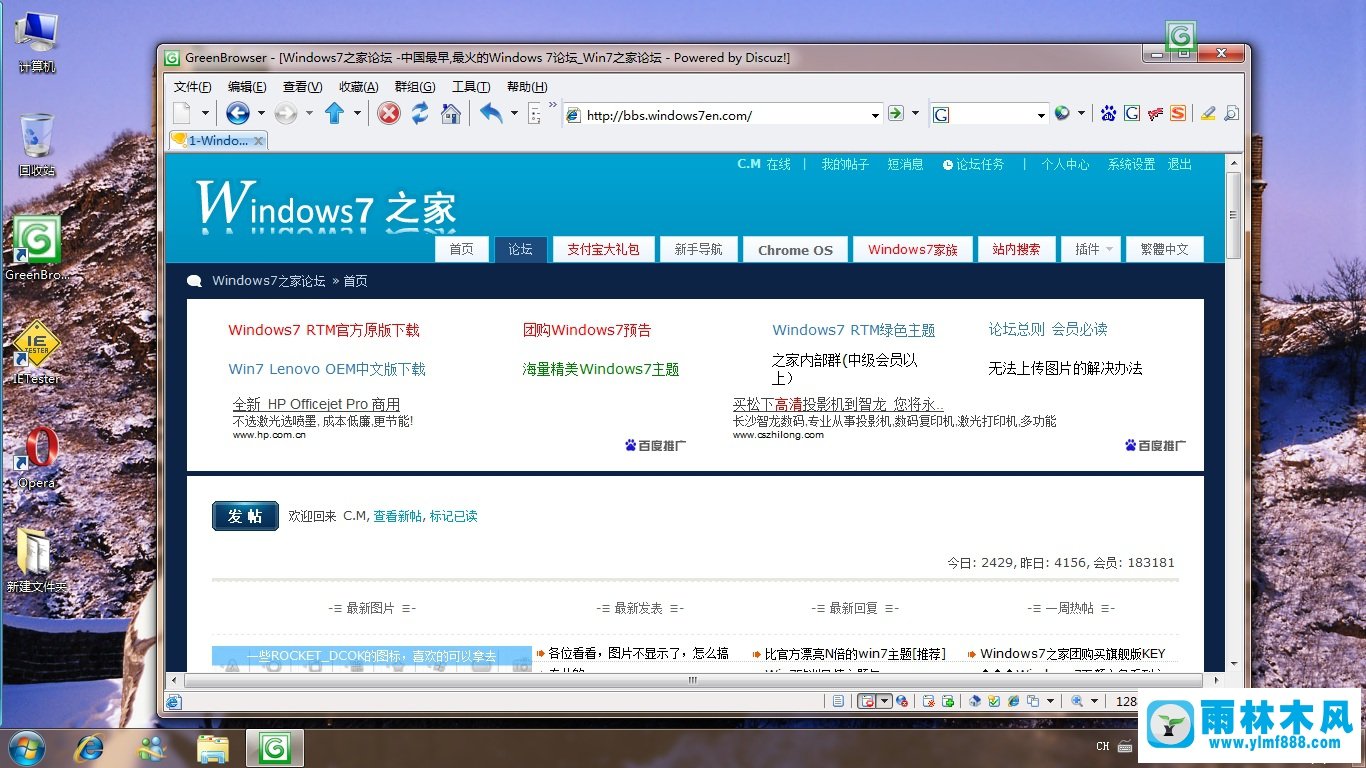This screenshot has width=1366, height=768.
Task: Open the 查看(V) menu
Action: tap(302, 87)
